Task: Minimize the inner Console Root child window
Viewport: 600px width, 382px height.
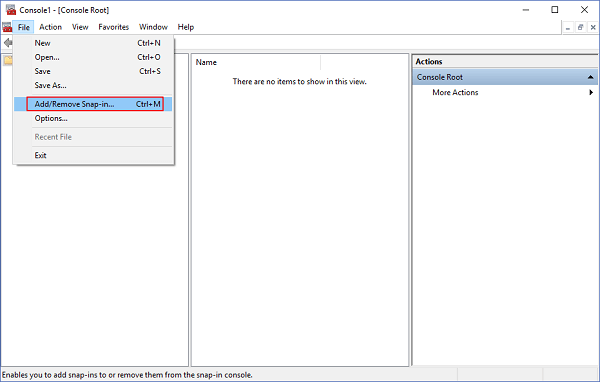Action: [568, 28]
